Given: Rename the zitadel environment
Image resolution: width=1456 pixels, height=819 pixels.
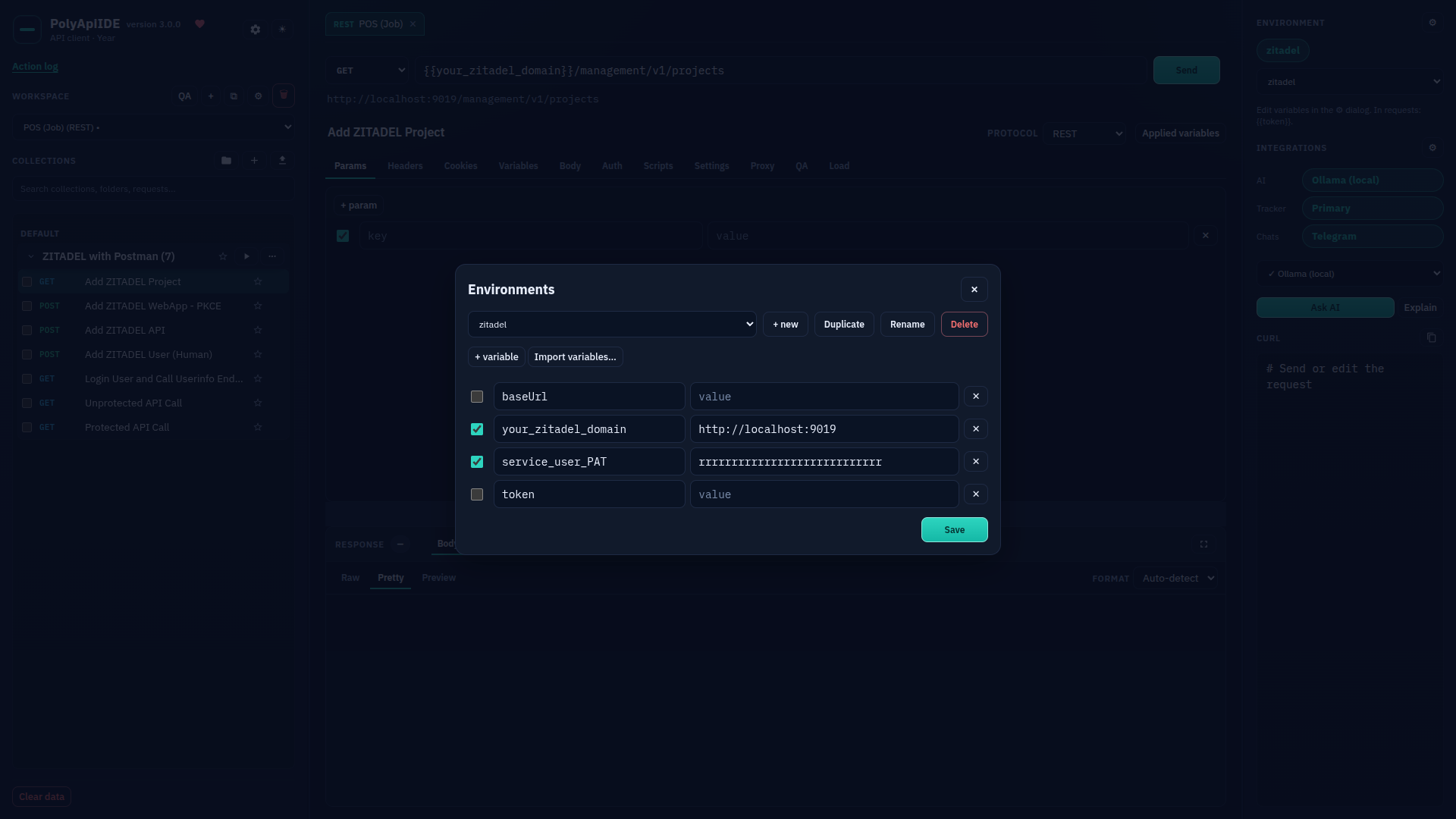Looking at the screenshot, I should pyautogui.click(x=908, y=325).
